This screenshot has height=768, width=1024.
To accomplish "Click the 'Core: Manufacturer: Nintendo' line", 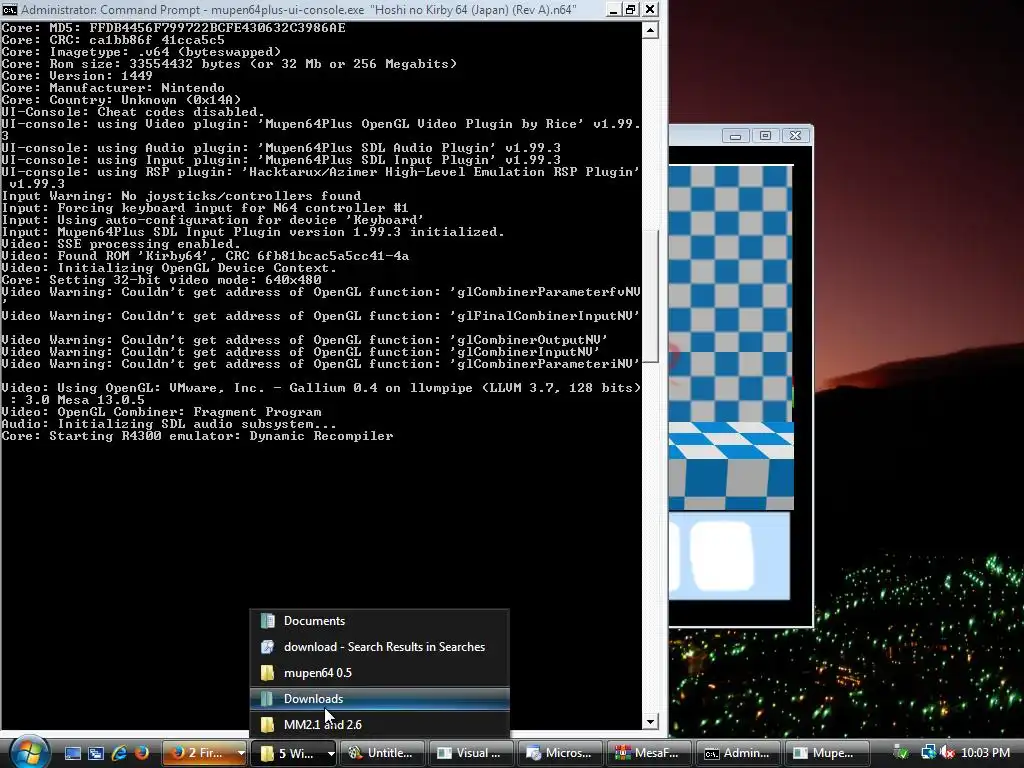I will 113,88.
